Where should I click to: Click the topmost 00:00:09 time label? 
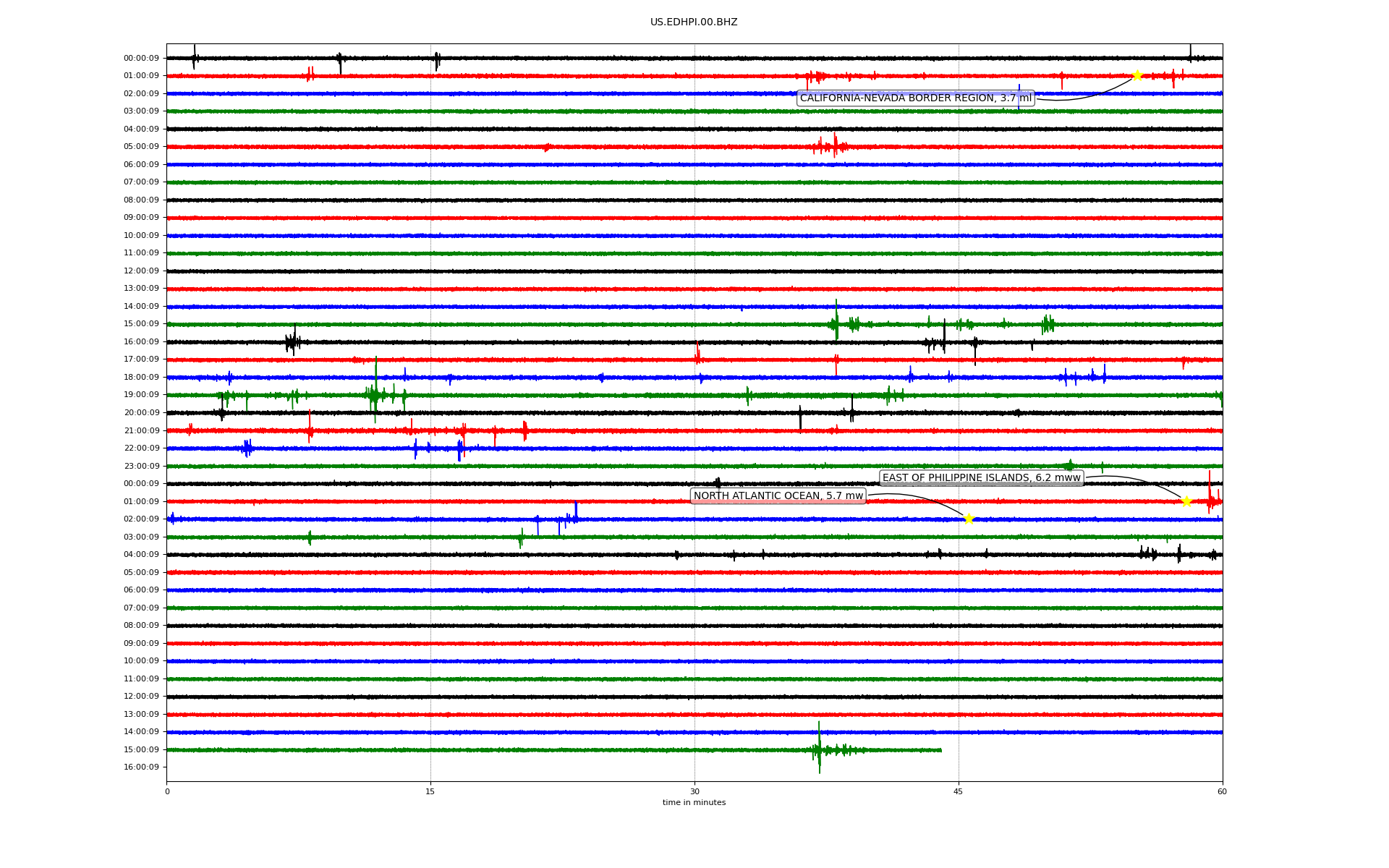pos(141,58)
